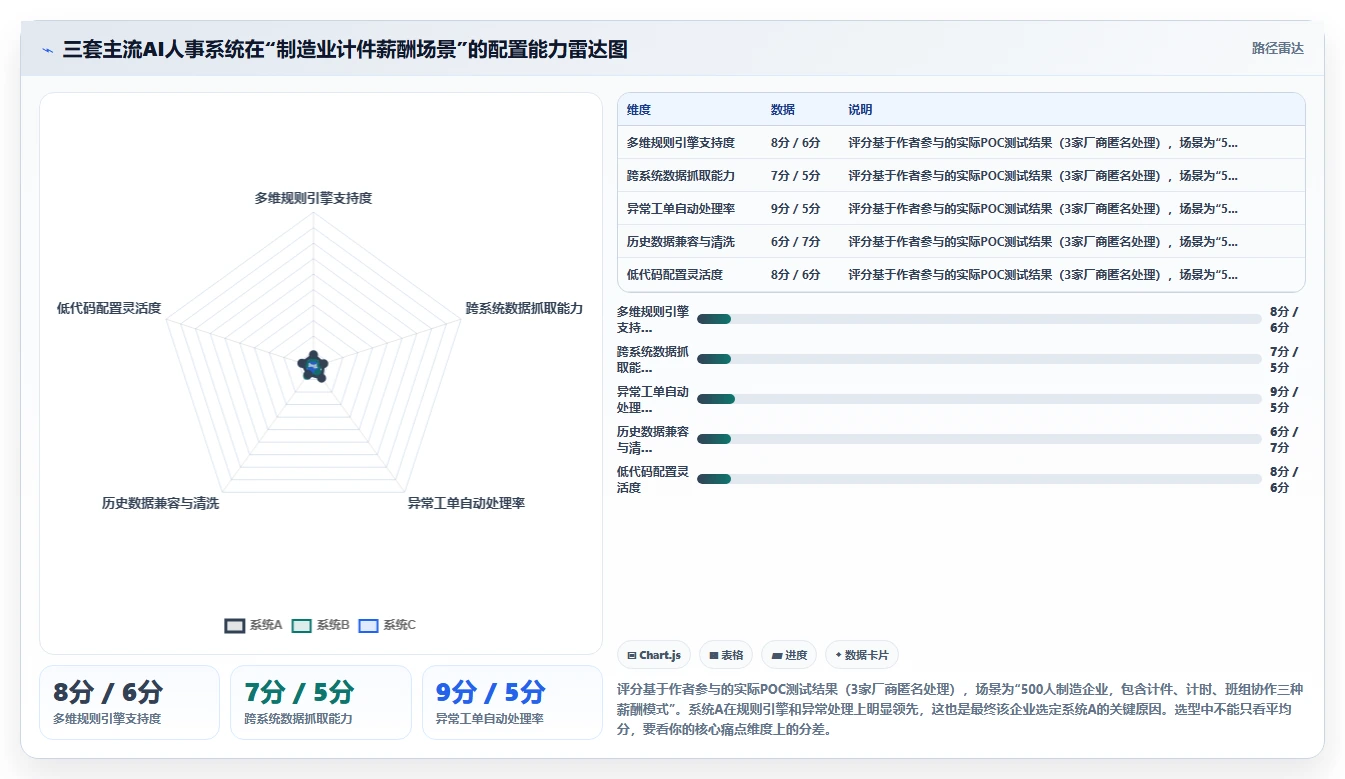Toggle the 系统C legend item in the radar chart
The image size is (1345, 779).
(387, 625)
